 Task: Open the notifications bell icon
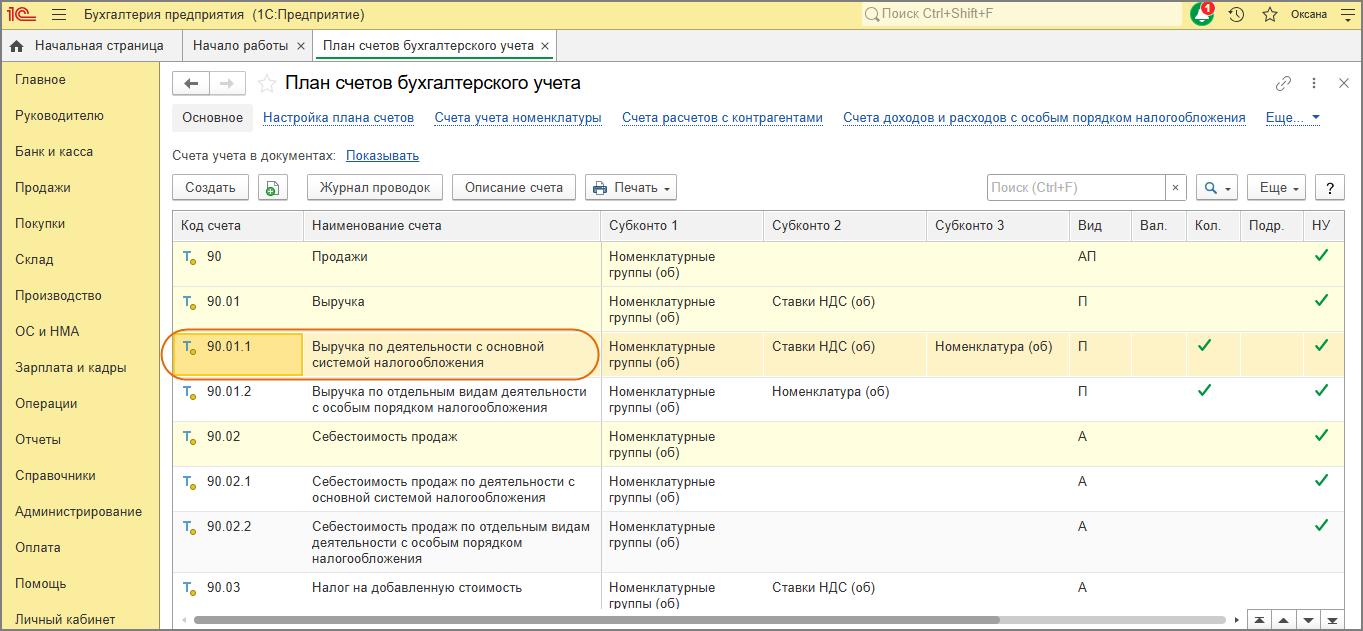tap(1202, 15)
